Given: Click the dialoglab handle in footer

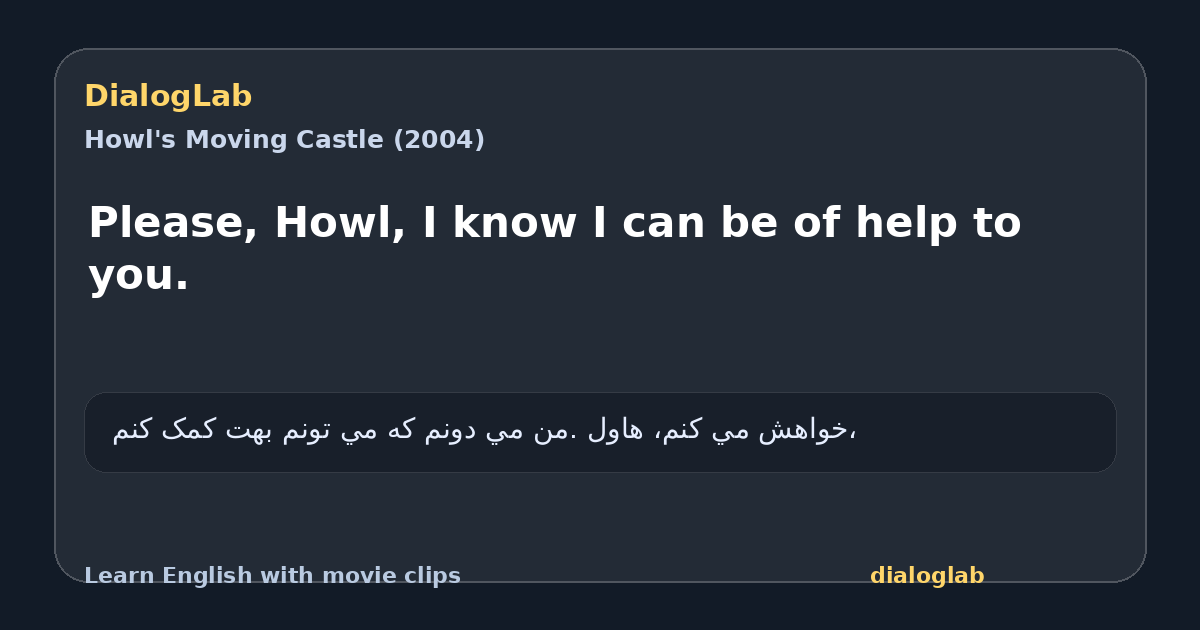Looking at the screenshot, I should (927, 576).
